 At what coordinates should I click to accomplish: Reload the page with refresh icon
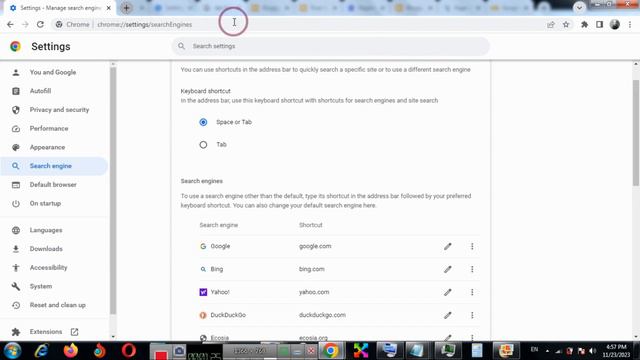[40, 24]
